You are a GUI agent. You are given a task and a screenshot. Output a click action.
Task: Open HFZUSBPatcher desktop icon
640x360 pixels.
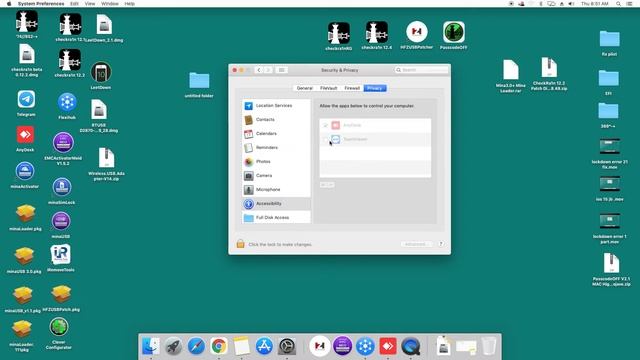(417, 32)
